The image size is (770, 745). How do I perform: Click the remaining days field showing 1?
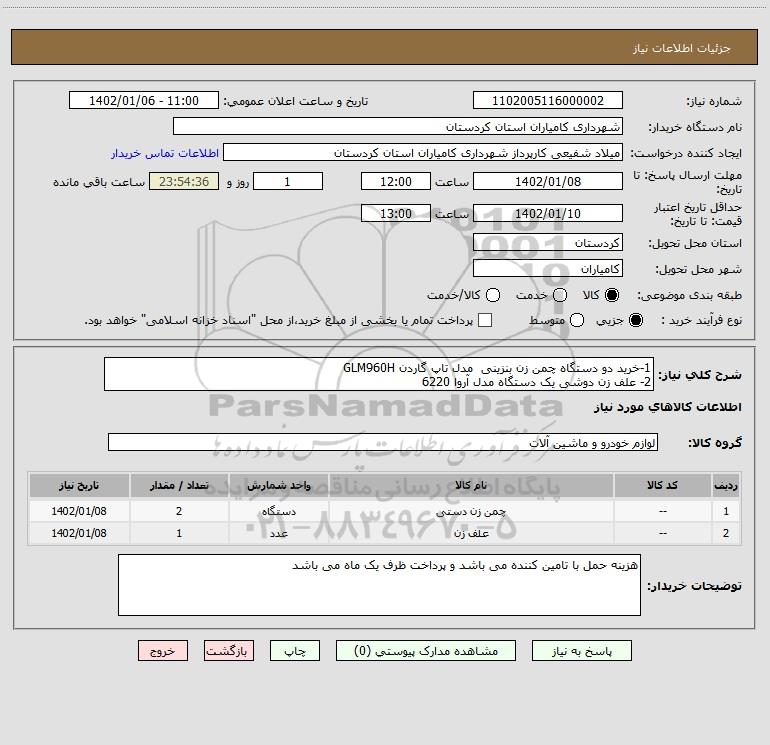click(x=288, y=181)
